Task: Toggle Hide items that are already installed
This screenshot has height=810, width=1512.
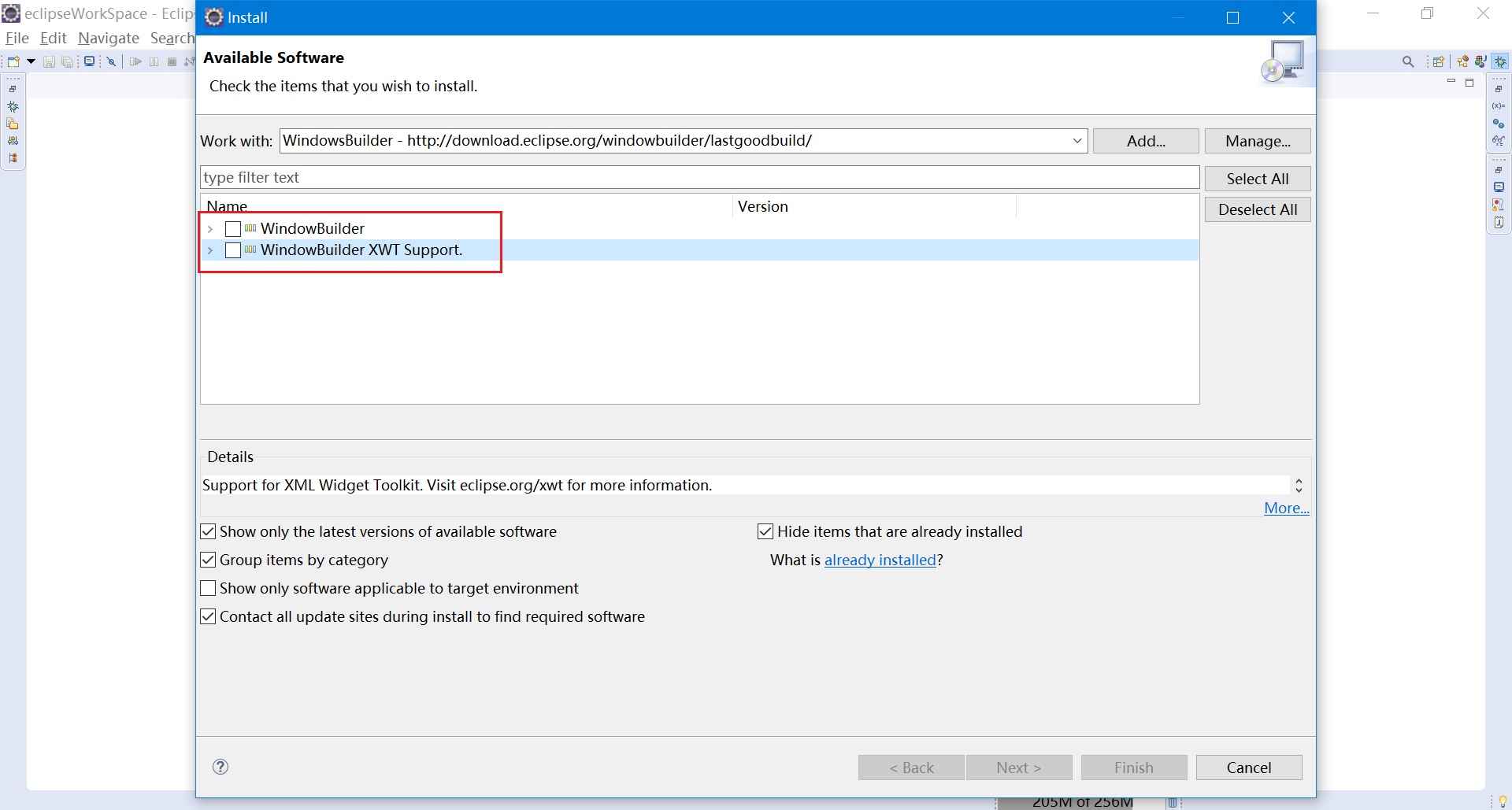Action: 765,531
